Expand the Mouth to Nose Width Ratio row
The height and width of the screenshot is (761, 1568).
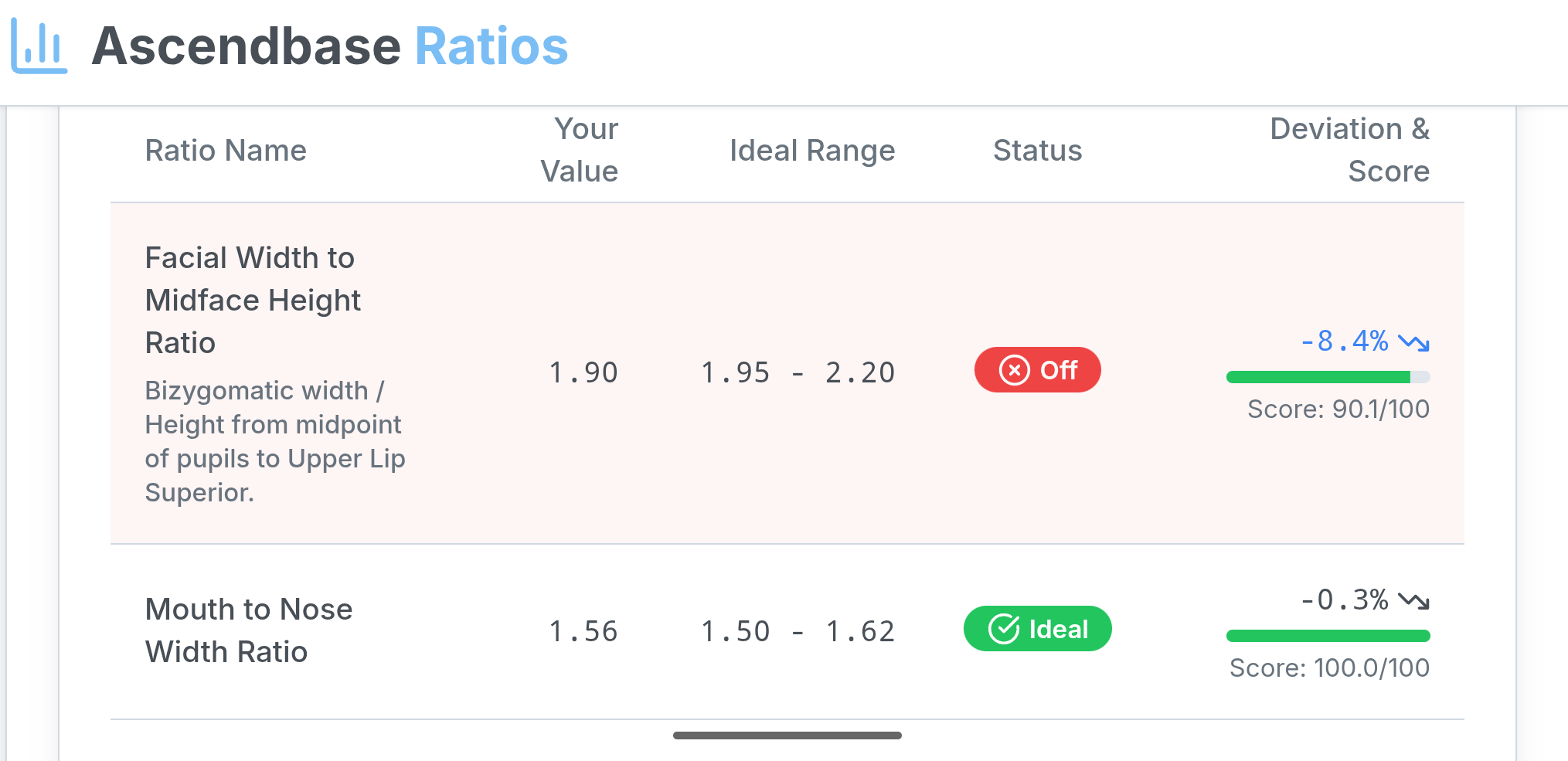point(248,630)
